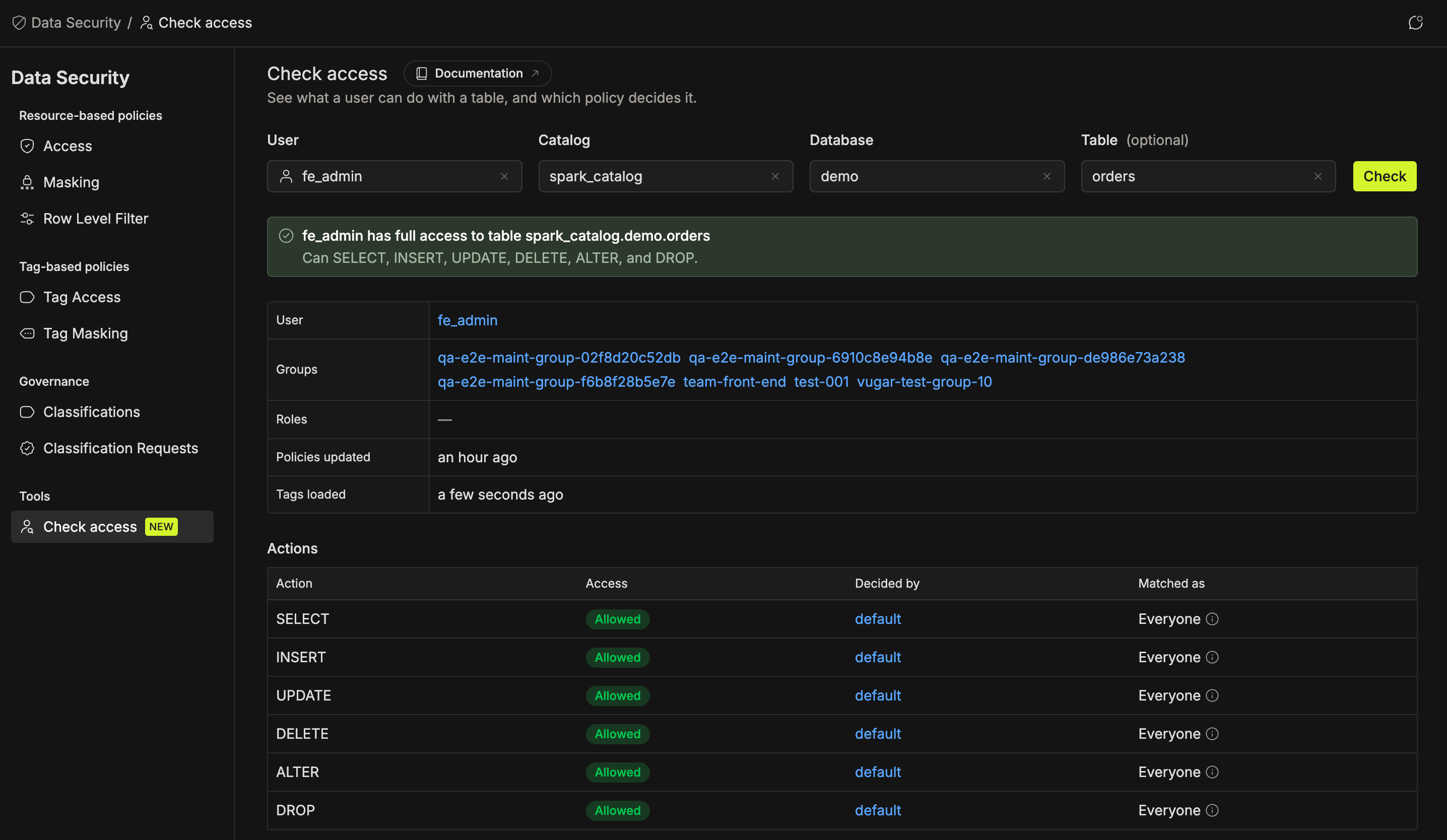The height and width of the screenshot is (840, 1447).
Task: Click the feedback icon in top-right corner
Action: tap(1415, 23)
